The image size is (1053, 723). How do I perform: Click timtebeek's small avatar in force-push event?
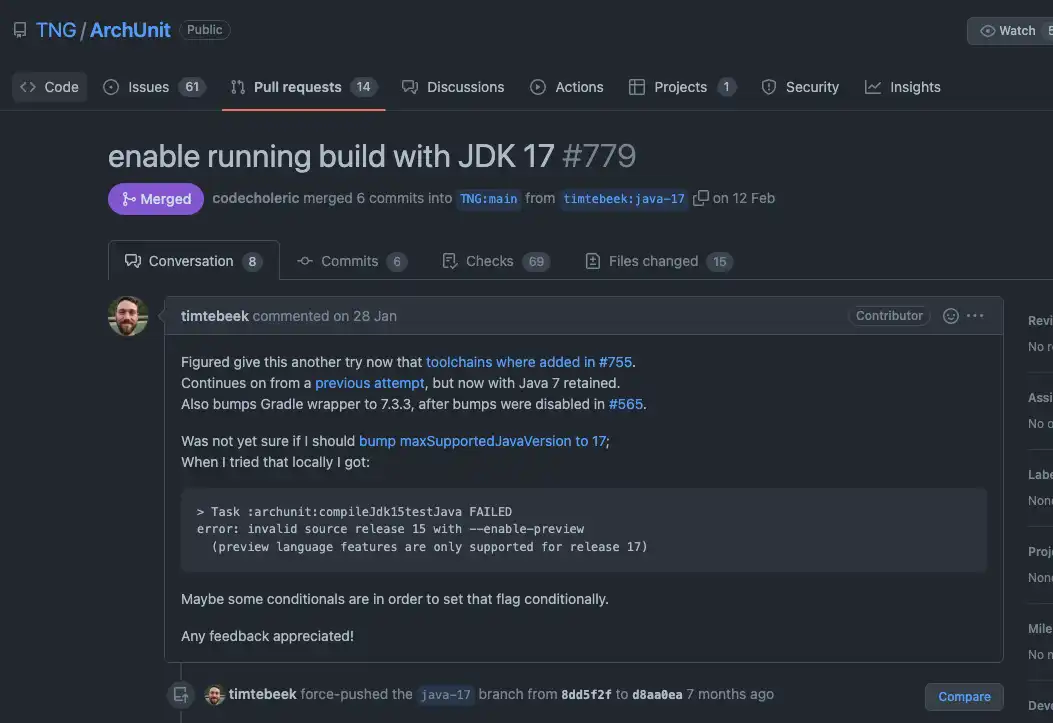[x=214, y=695]
